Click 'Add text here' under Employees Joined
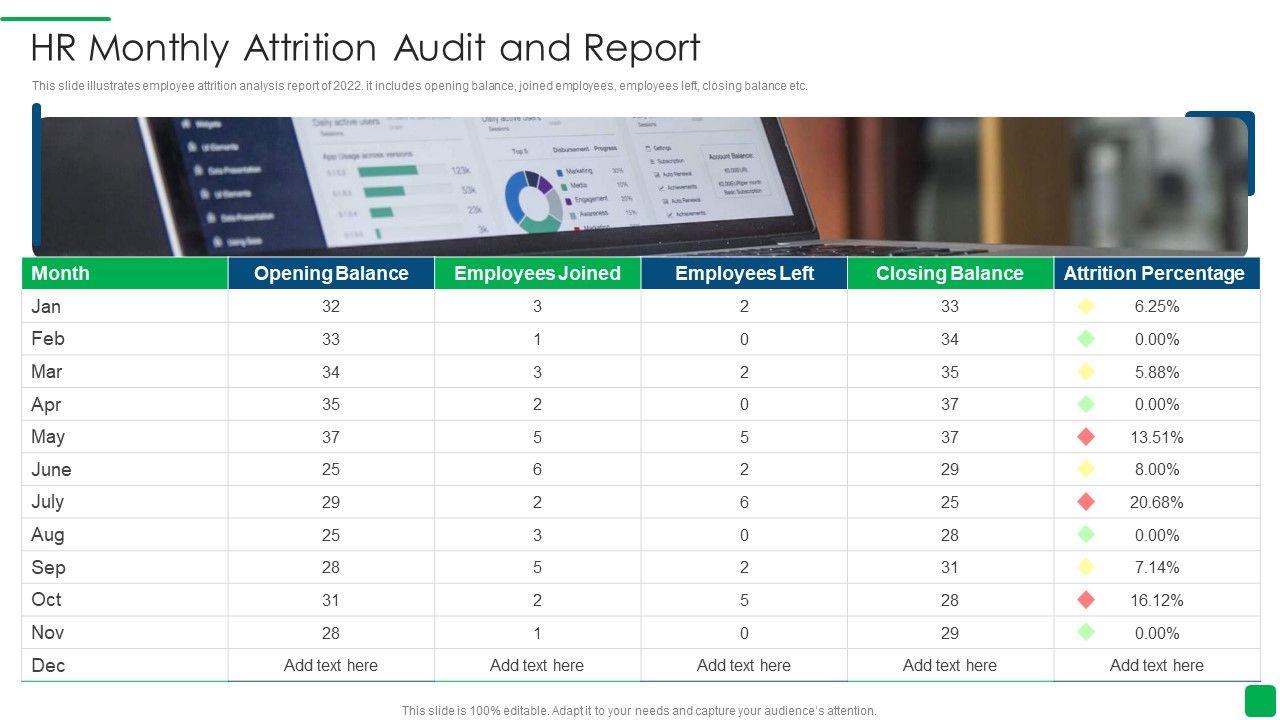This screenshot has height=720, width=1280. [x=537, y=665]
